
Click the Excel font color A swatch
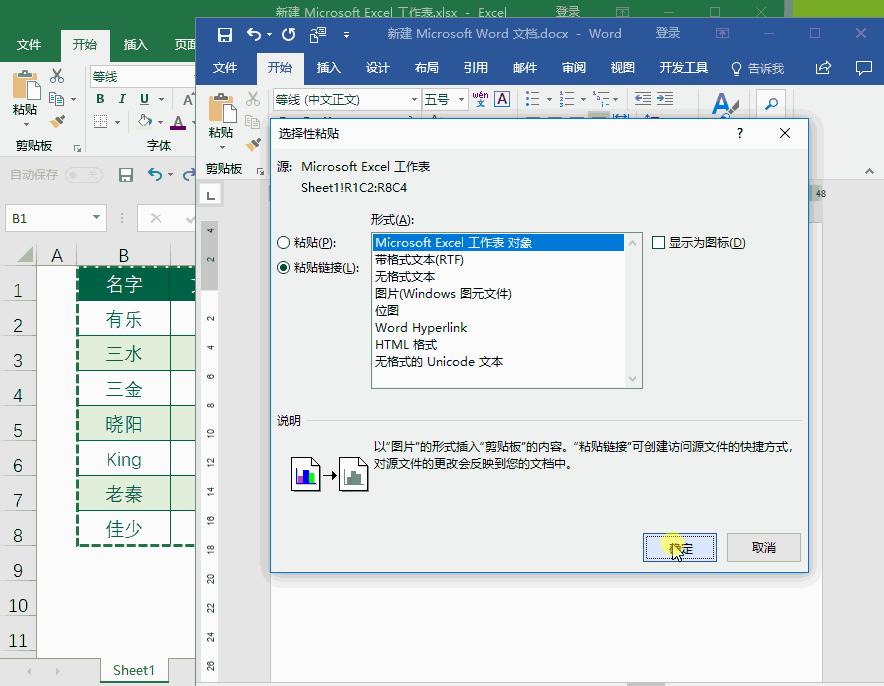(178, 122)
